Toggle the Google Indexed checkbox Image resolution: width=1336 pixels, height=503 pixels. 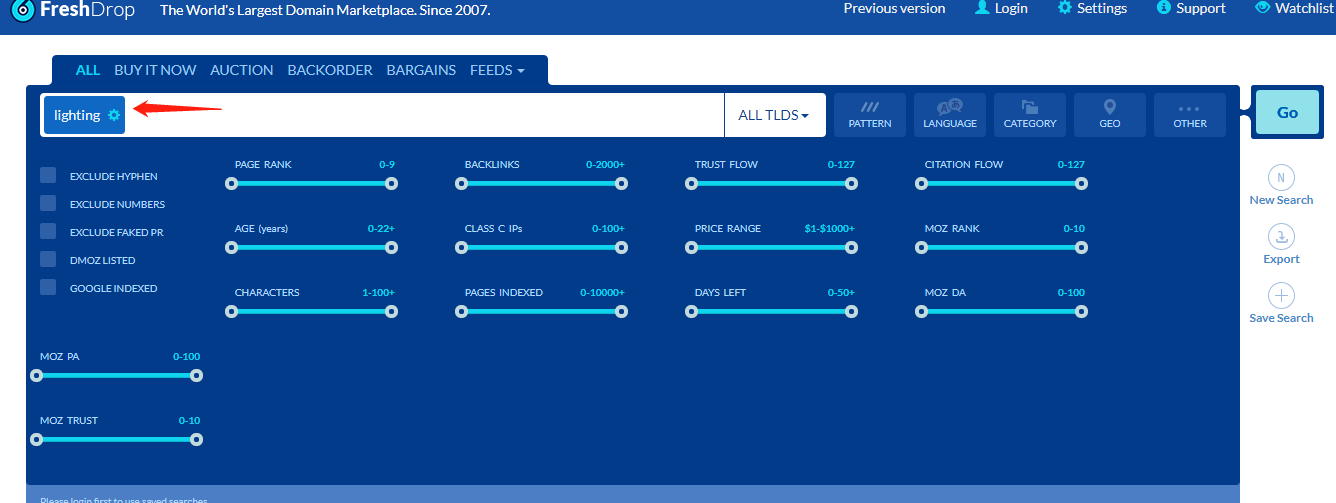48,288
